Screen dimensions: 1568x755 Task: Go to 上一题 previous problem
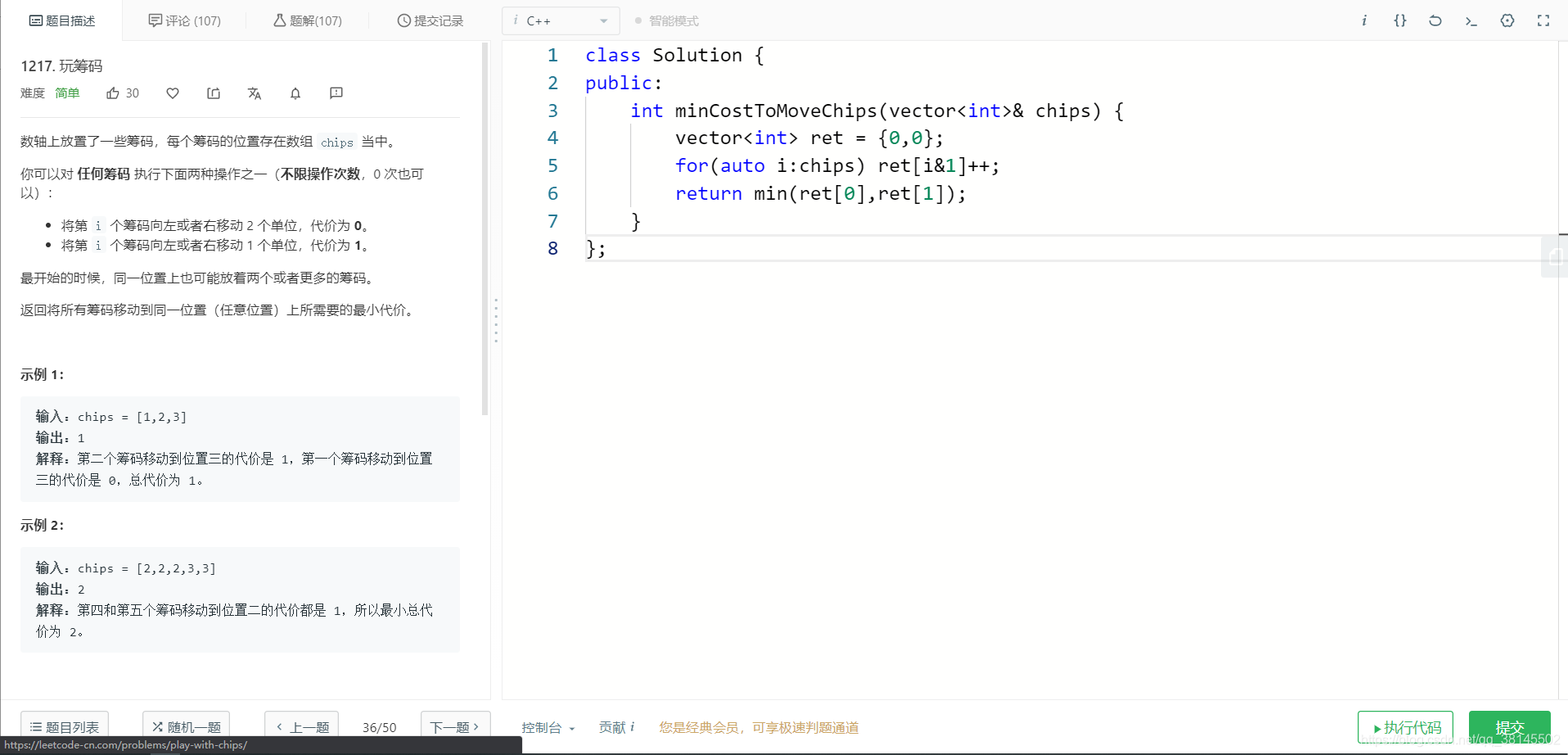click(x=302, y=726)
